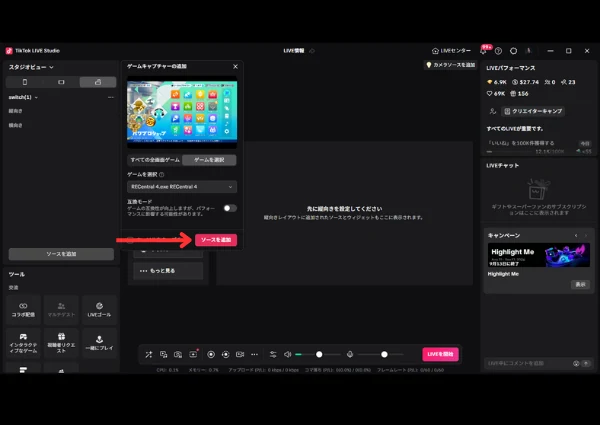Click the record circle icon

(x=211, y=355)
